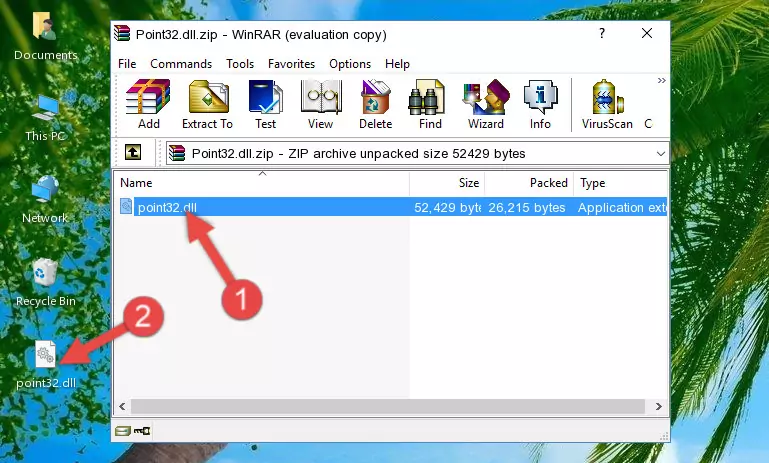The image size is (769, 463).
Task: Click the horizontal scrollbar track
Action: click(x=387, y=406)
